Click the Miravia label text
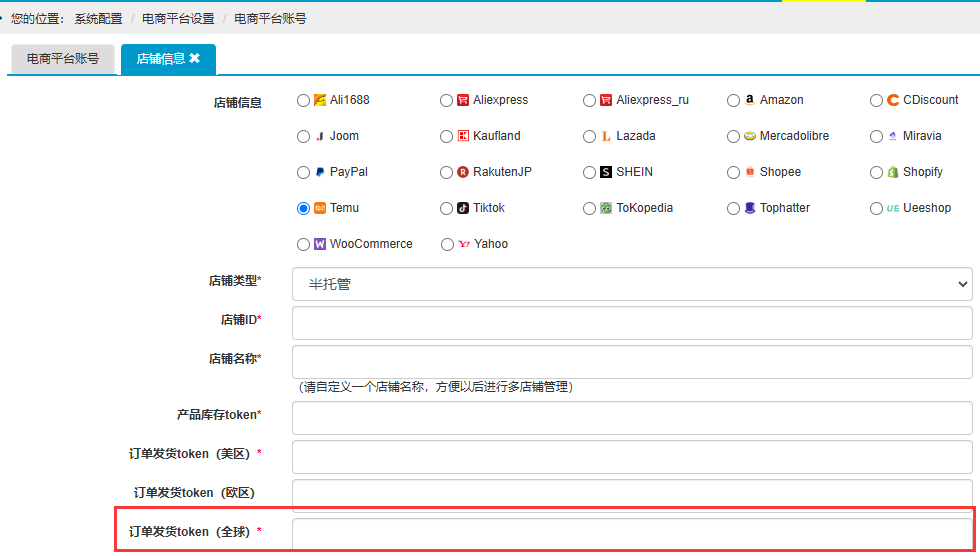Viewport: 980px width, 556px height. [922, 136]
